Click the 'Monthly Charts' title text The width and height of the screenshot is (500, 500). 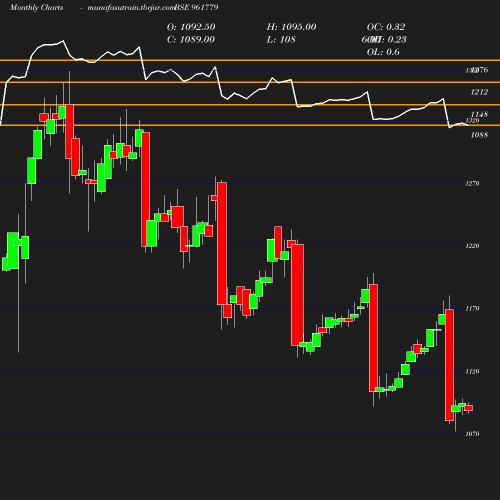[37, 7]
